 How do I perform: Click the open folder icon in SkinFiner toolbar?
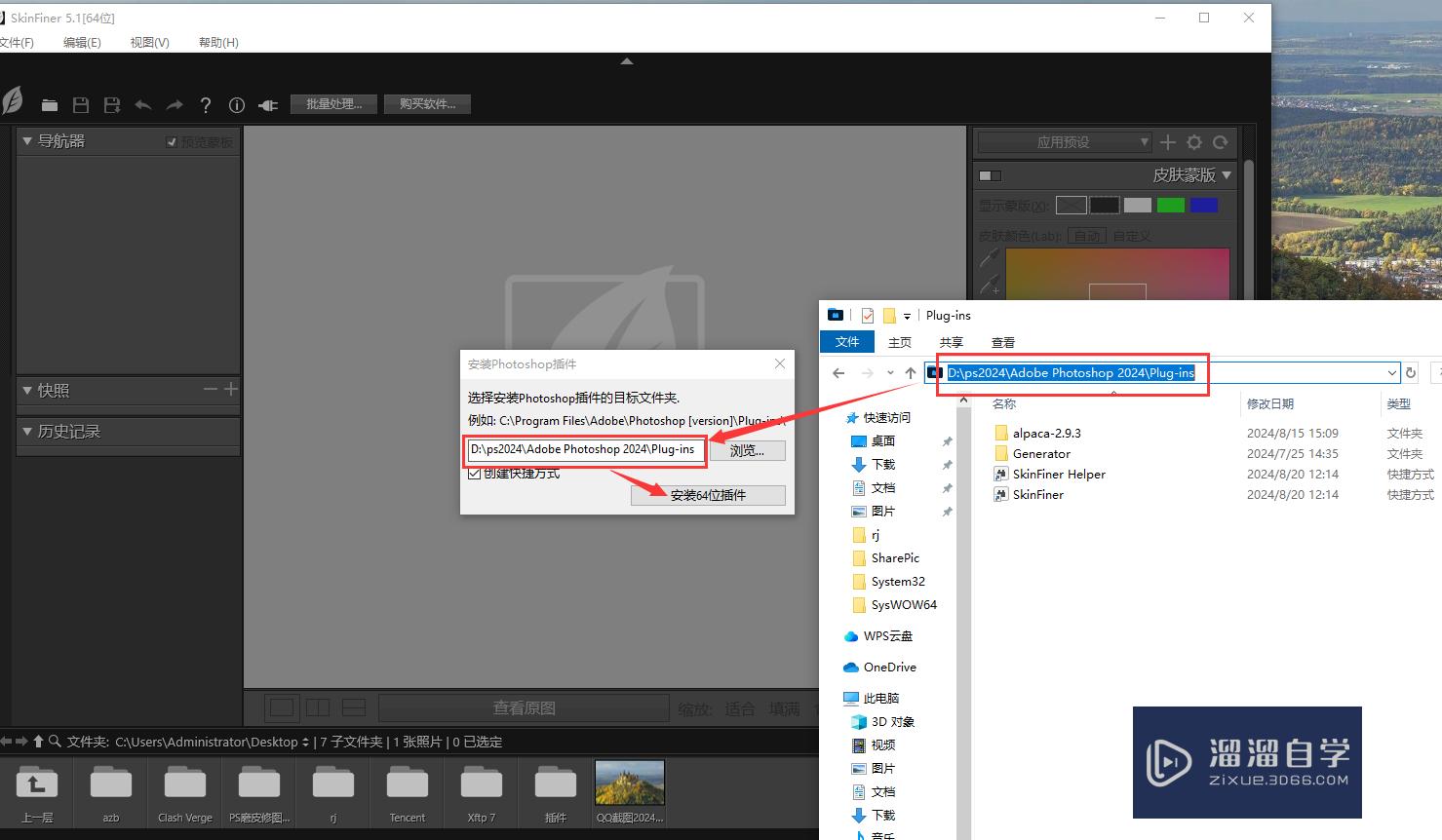click(x=50, y=105)
